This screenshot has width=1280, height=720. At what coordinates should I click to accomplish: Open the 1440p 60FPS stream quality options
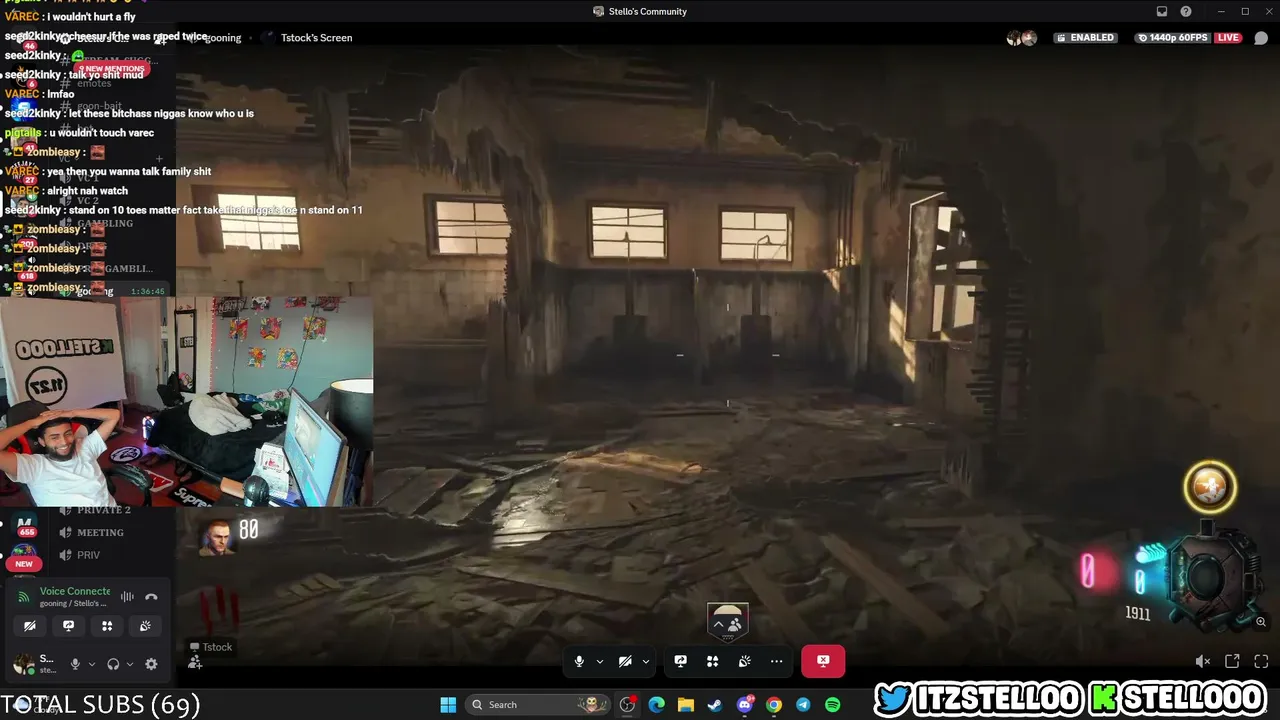click(1174, 38)
